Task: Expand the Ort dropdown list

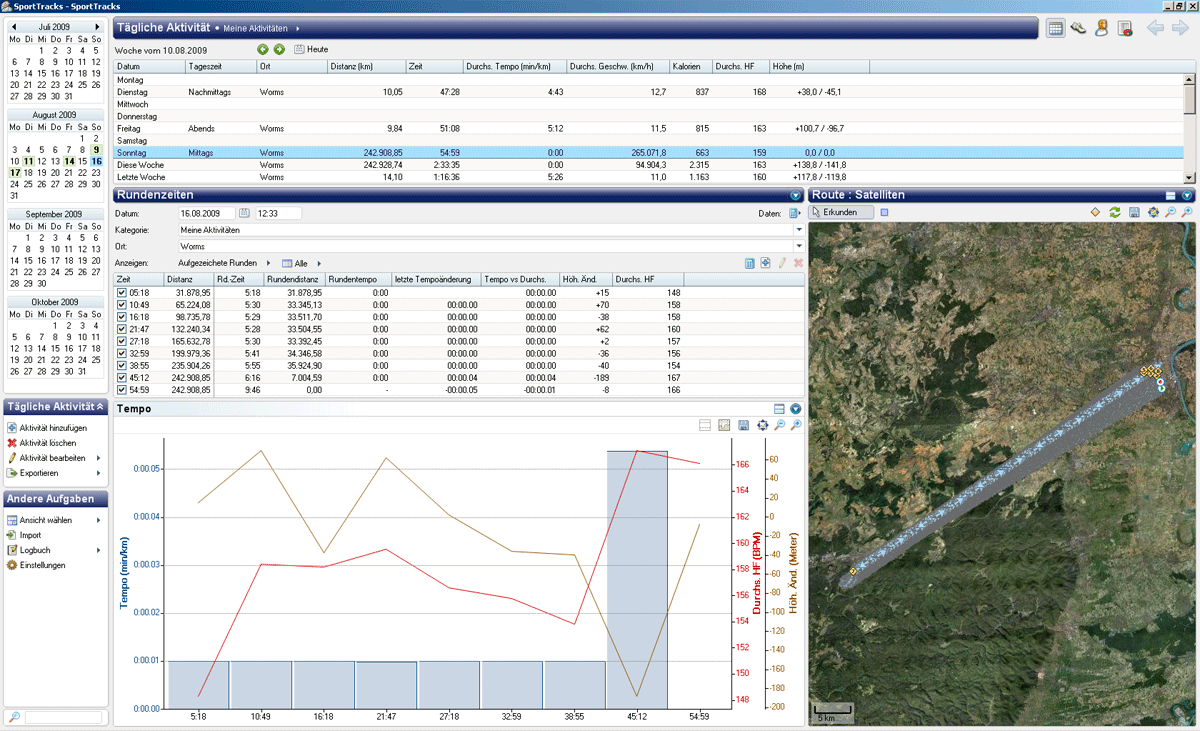Action: tap(798, 246)
